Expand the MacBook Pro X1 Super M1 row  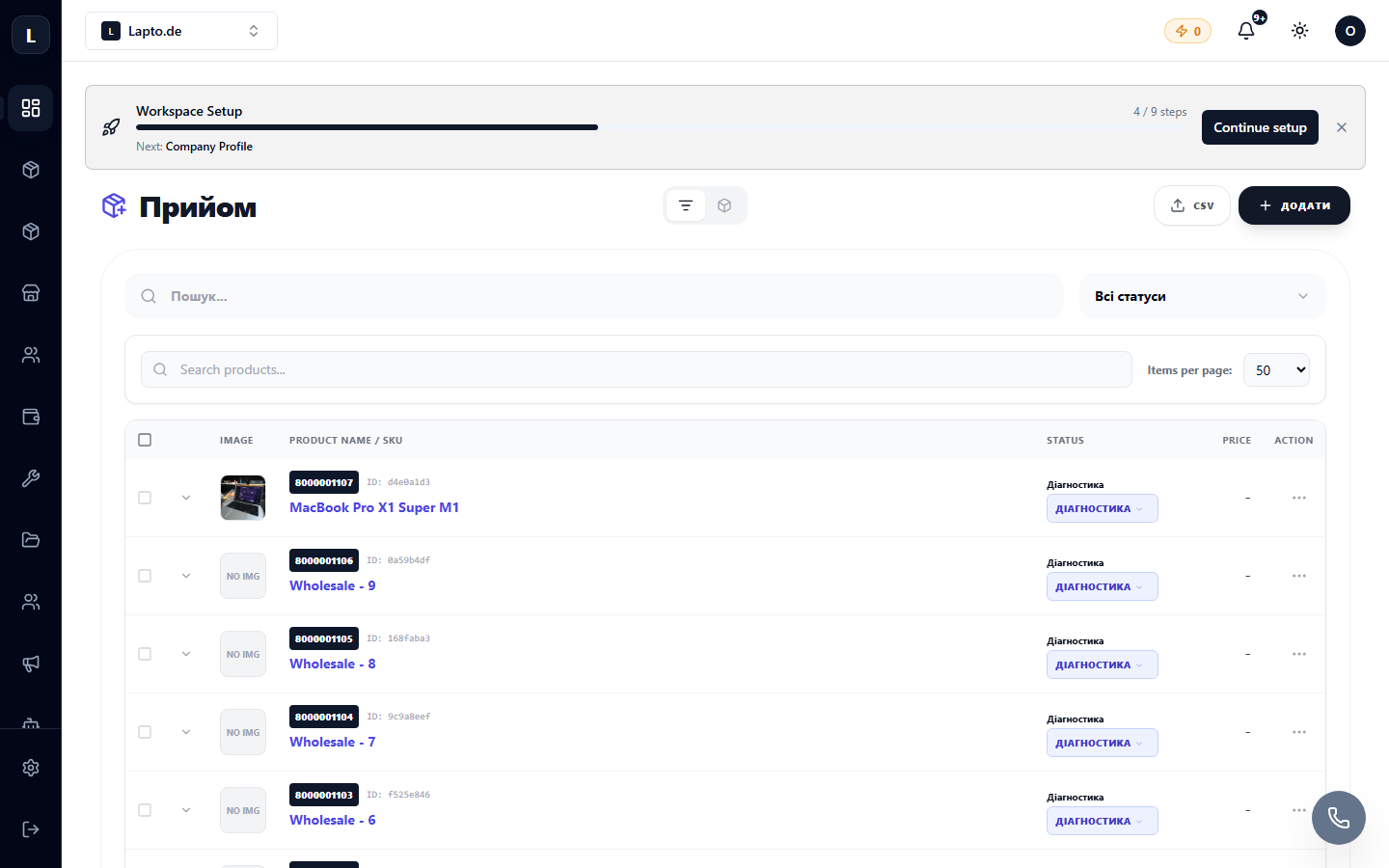[x=186, y=498]
